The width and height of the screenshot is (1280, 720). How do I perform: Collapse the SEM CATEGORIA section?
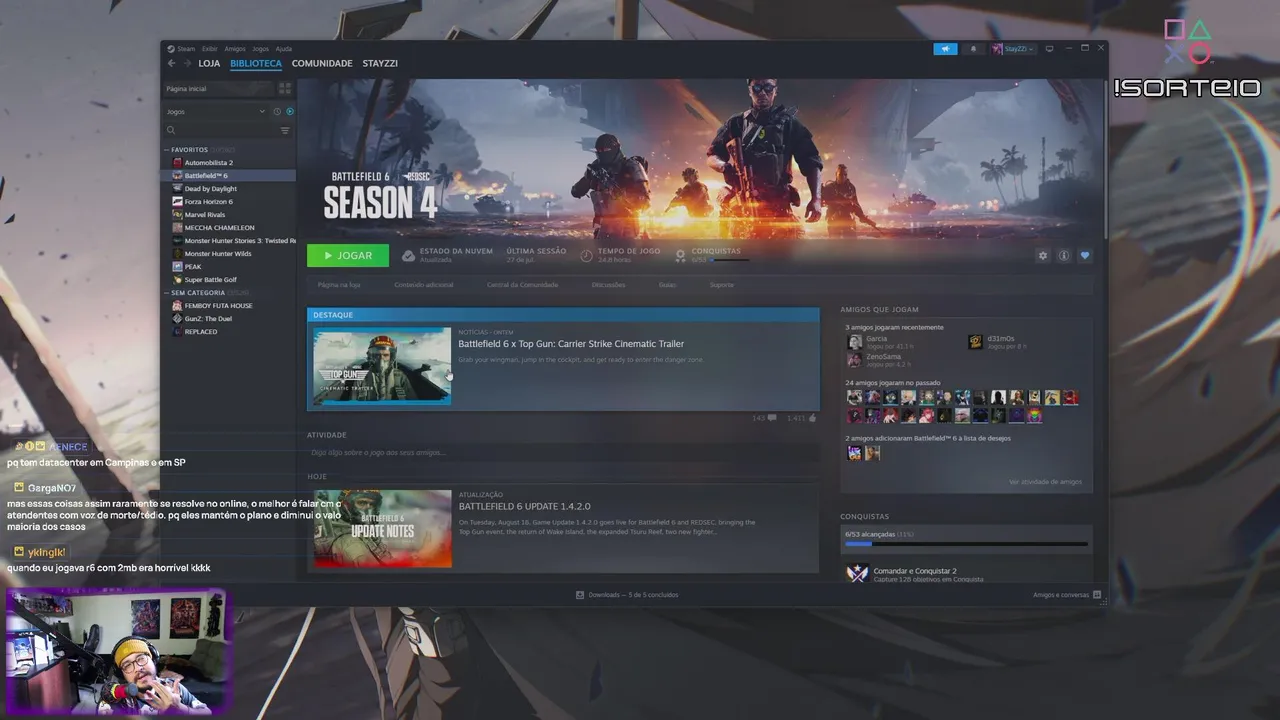pyautogui.click(x=167, y=293)
